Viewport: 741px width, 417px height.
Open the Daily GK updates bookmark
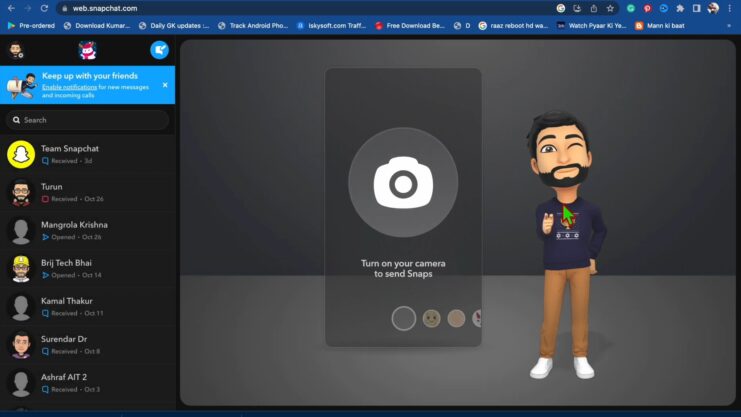(174, 26)
